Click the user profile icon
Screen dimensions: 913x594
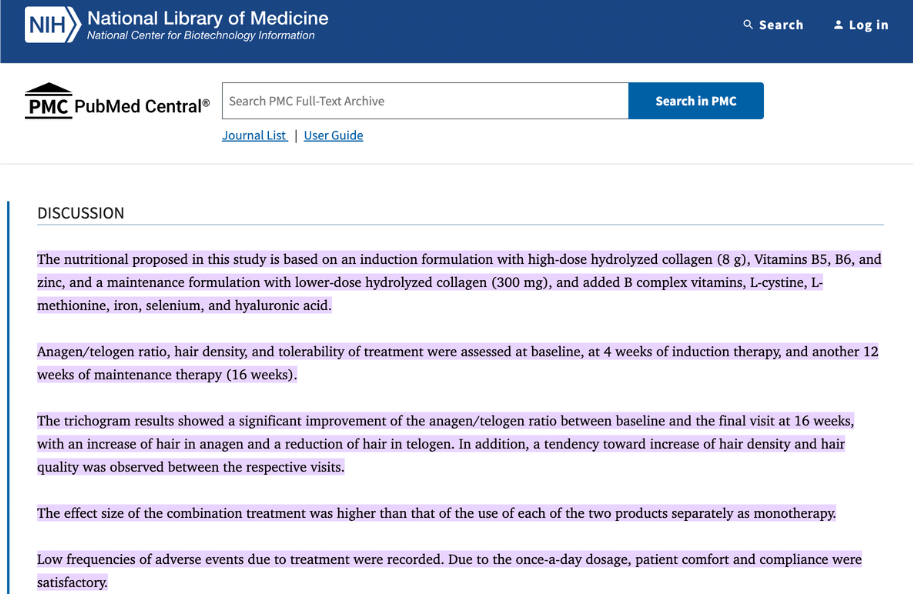pyautogui.click(x=838, y=24)
